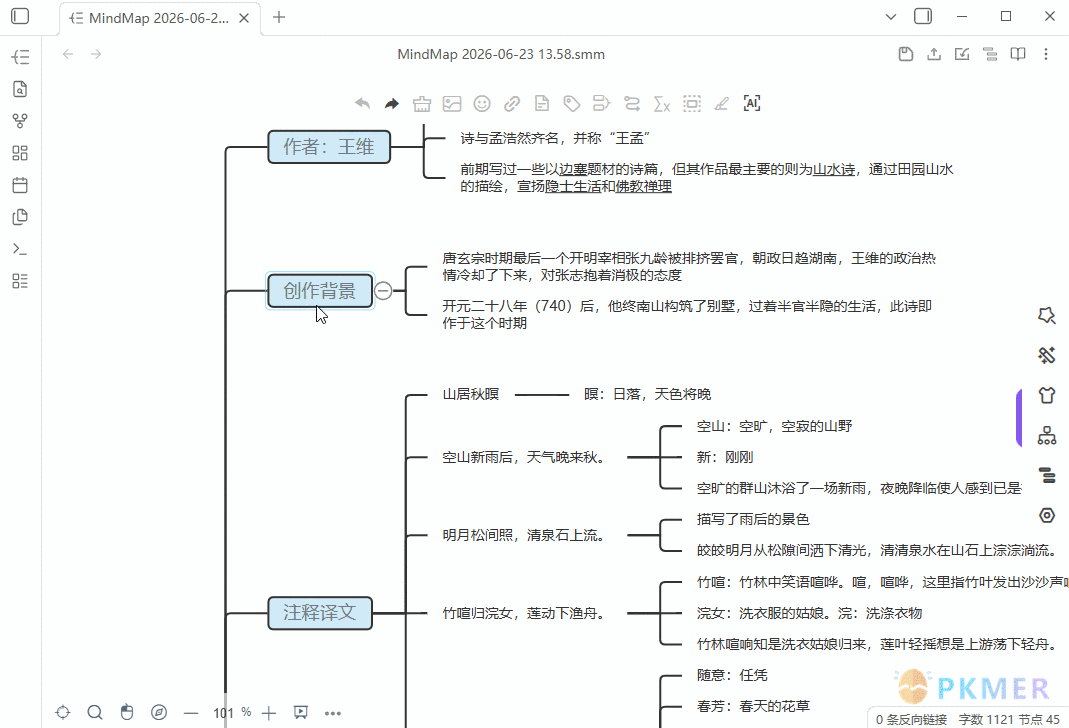Add an outer frame around nodes
The width and height of the screenshot is (1069, 728).
pyautogui.click(x=692, y=104)
